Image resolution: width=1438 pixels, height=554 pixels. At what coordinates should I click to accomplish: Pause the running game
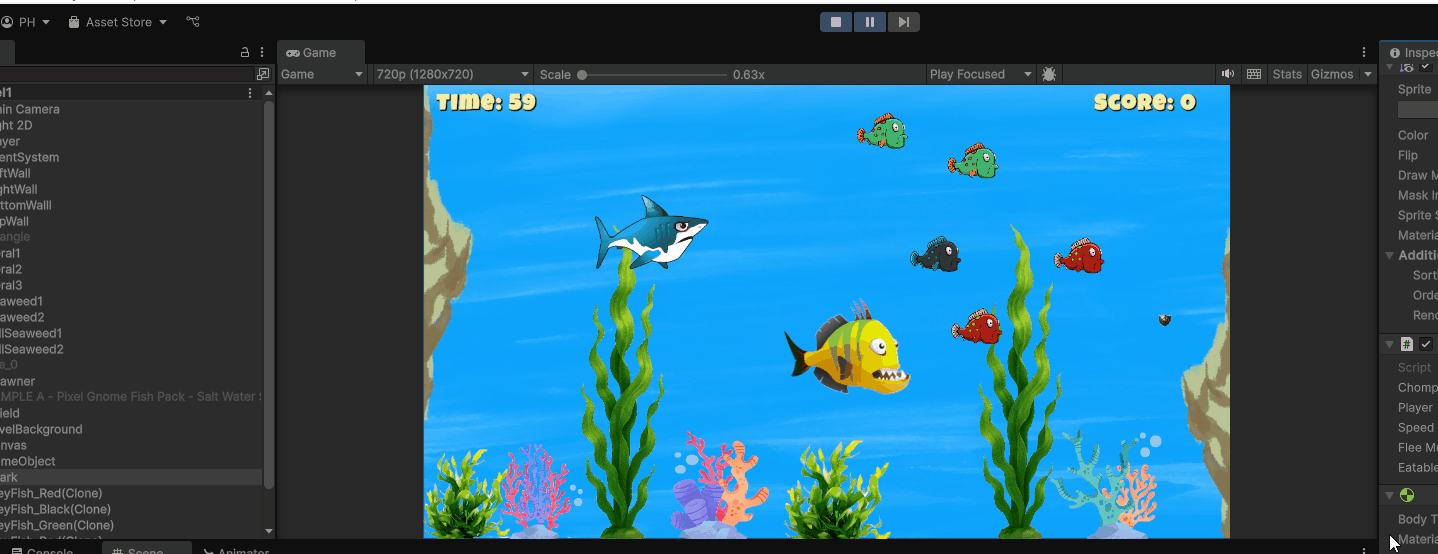(x=870, y=22)
